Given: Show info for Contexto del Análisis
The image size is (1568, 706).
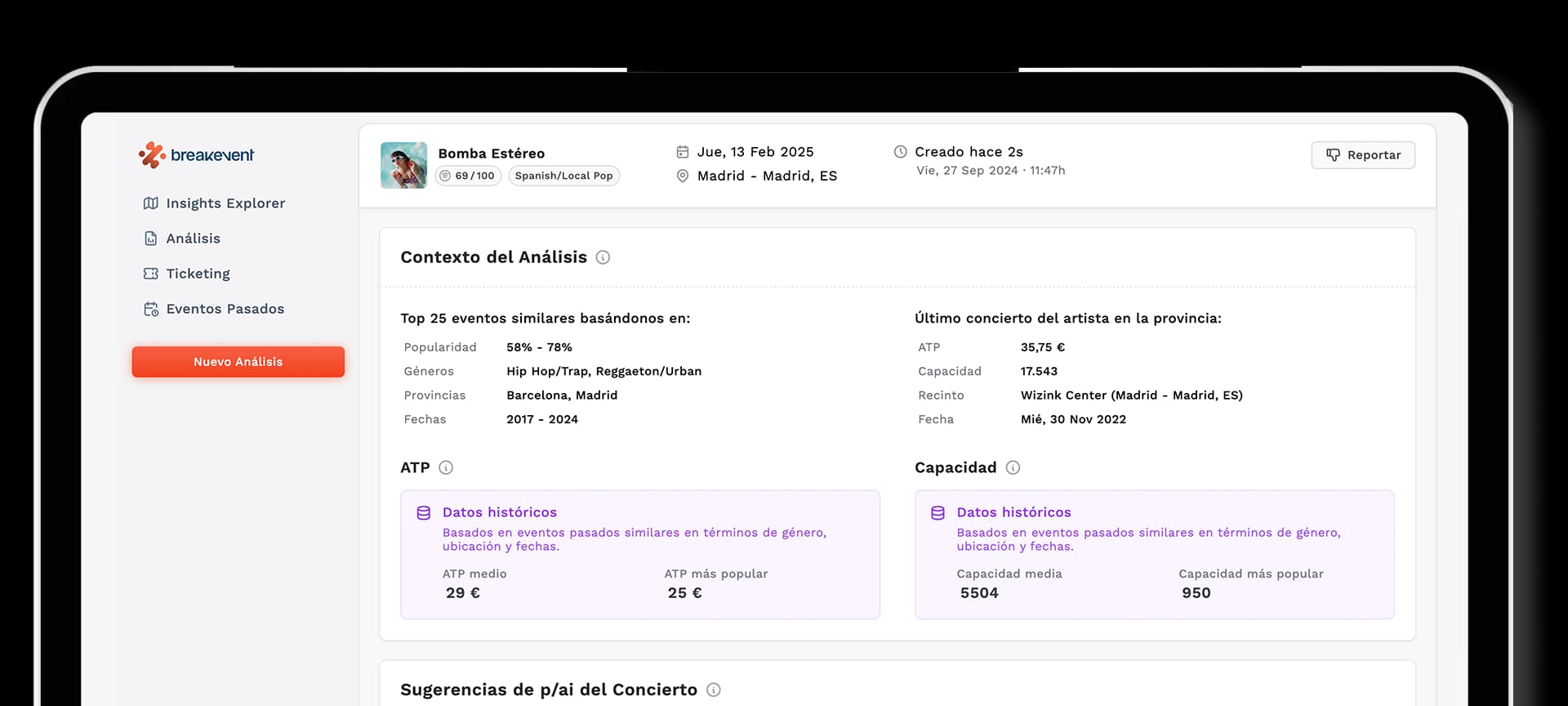Looking at the screenshot, I should click(x=603, y=257).
